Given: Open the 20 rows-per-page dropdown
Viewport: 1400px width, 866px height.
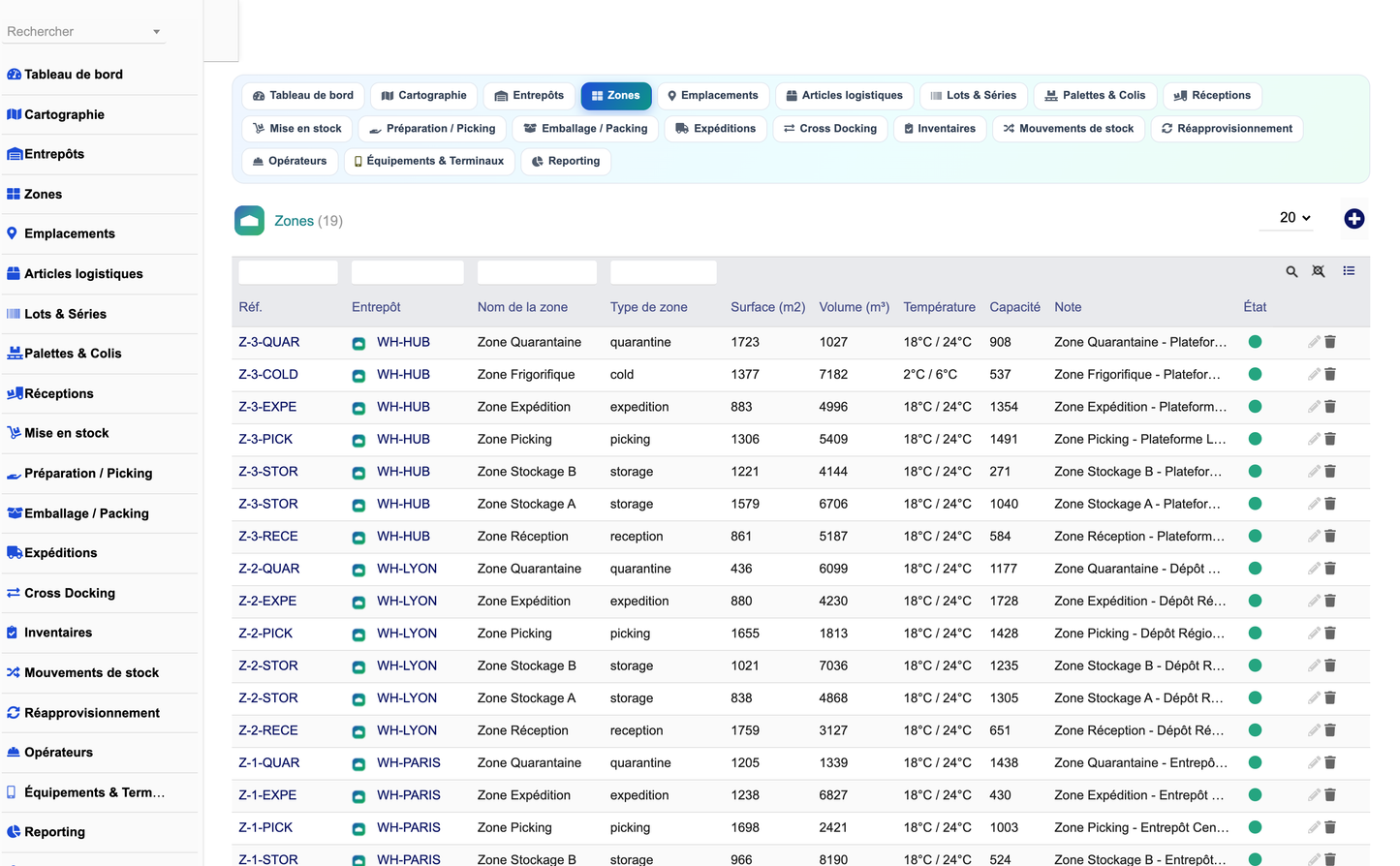Looking at the screenshot, I should tap(1294, 218).
